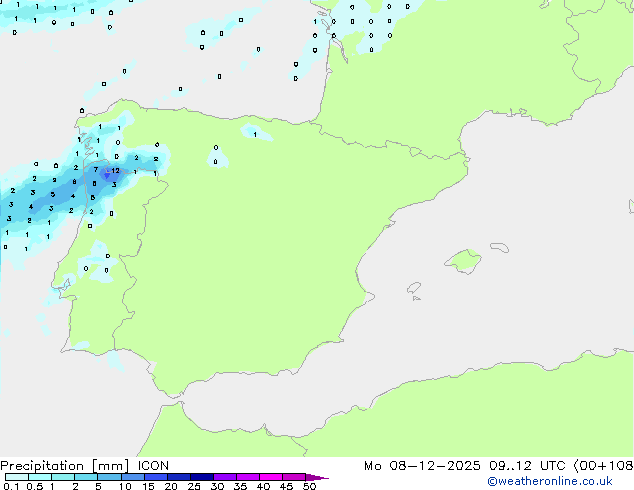Click the legend scale label '45'
634x490 pixels.
pyautogui.click(x=286, y=486)
